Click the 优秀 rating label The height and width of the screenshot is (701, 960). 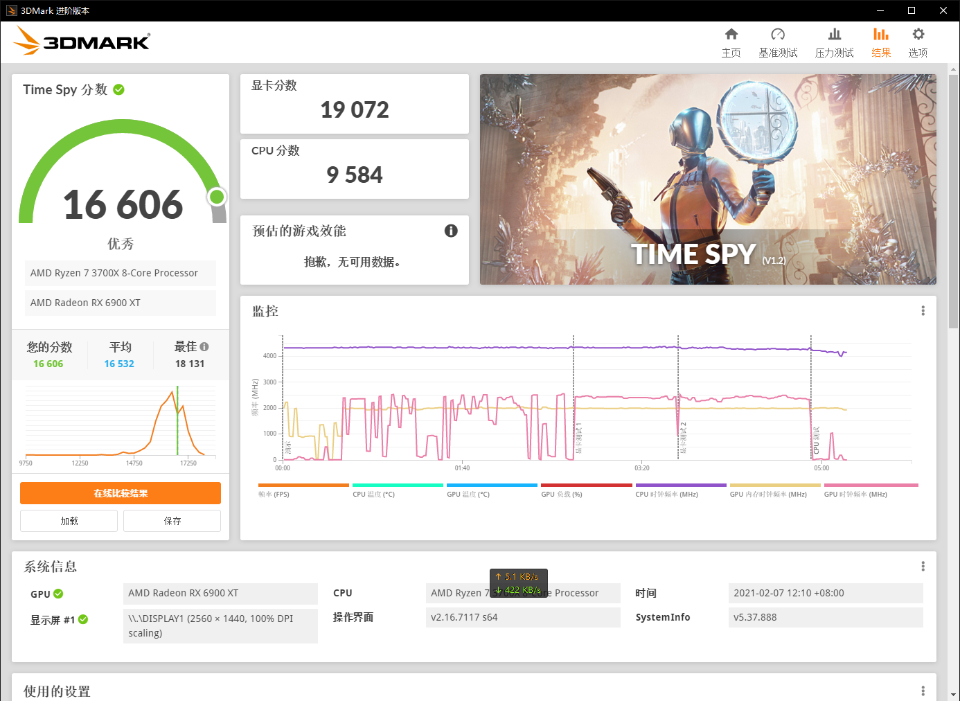click(121, 244)
